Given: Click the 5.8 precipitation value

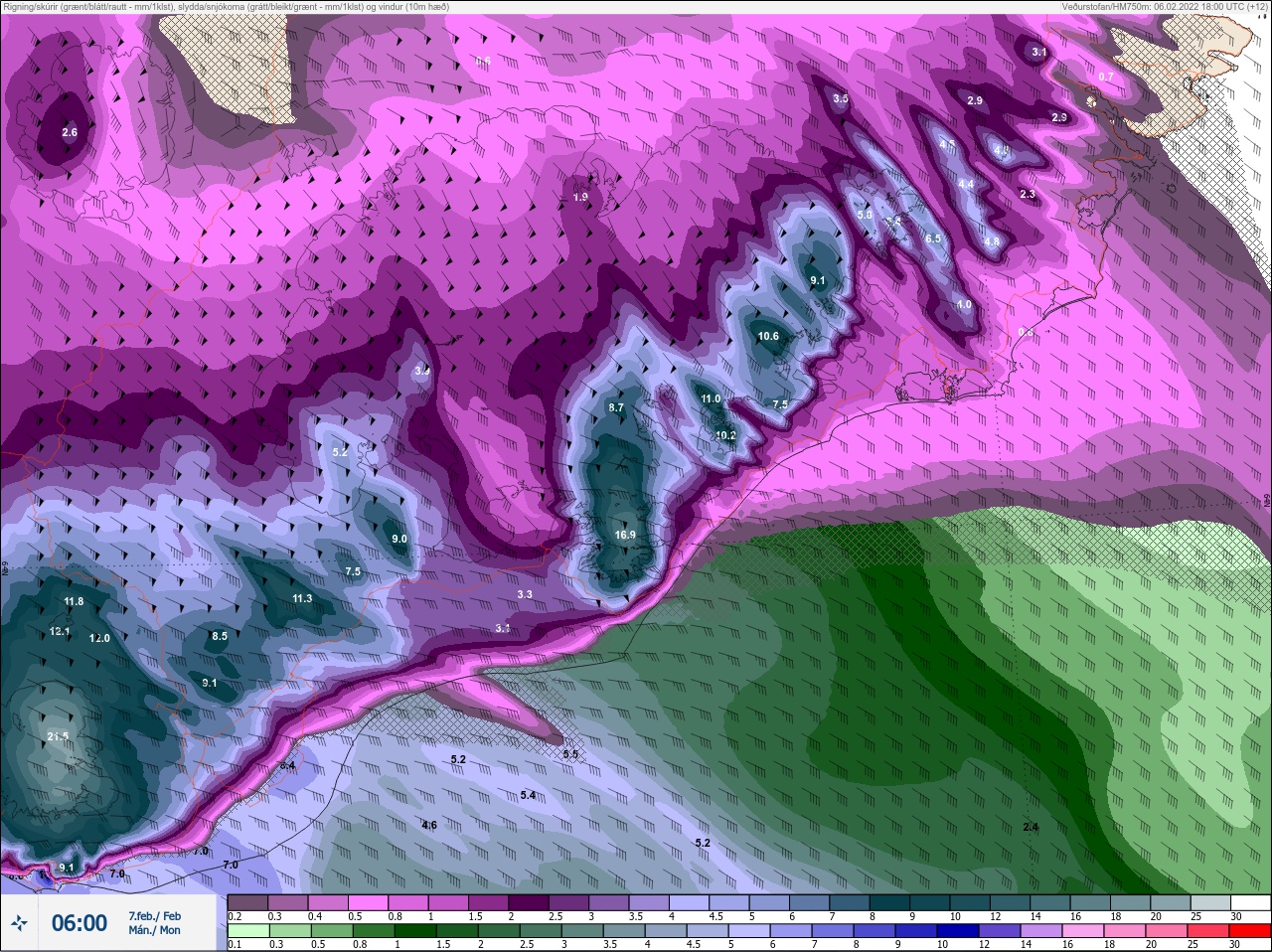Looking at the screenshot, I should 865,215.
